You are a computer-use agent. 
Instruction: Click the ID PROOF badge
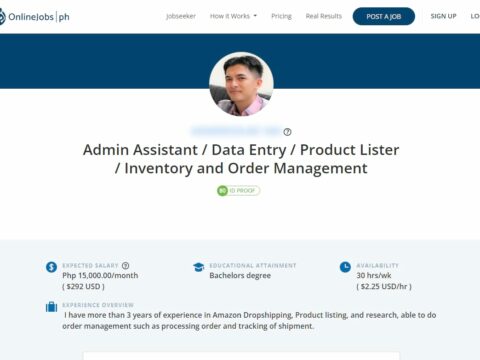point(238,191)
